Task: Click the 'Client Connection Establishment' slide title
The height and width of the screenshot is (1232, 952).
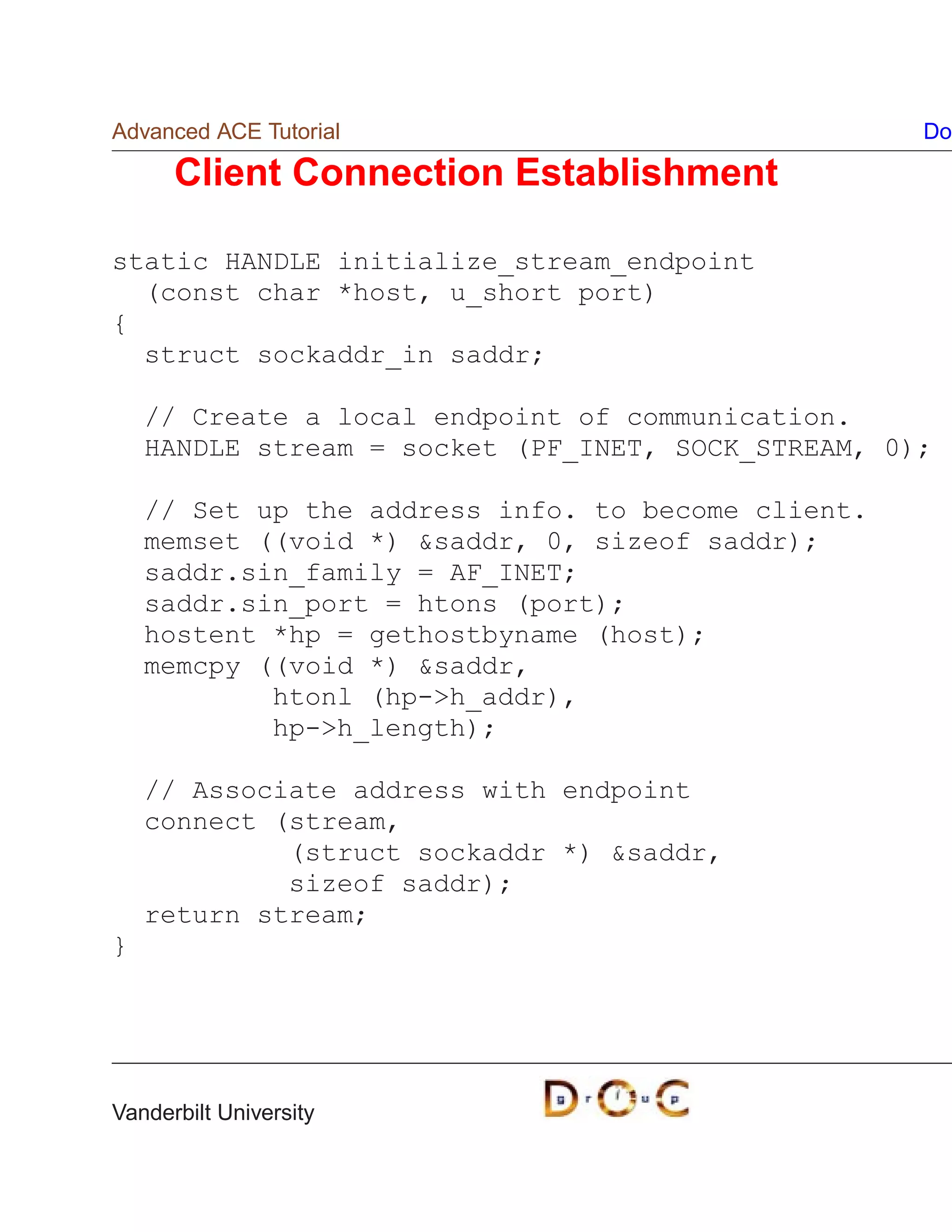Action: pos(476,172)
